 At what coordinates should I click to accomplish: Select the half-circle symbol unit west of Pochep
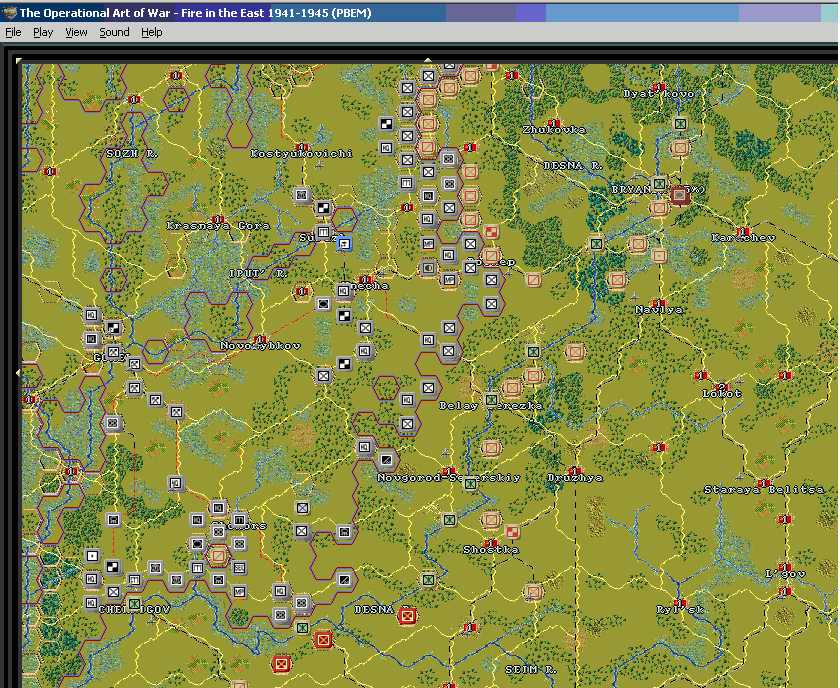pyautogui.click(x=428, y=268)
